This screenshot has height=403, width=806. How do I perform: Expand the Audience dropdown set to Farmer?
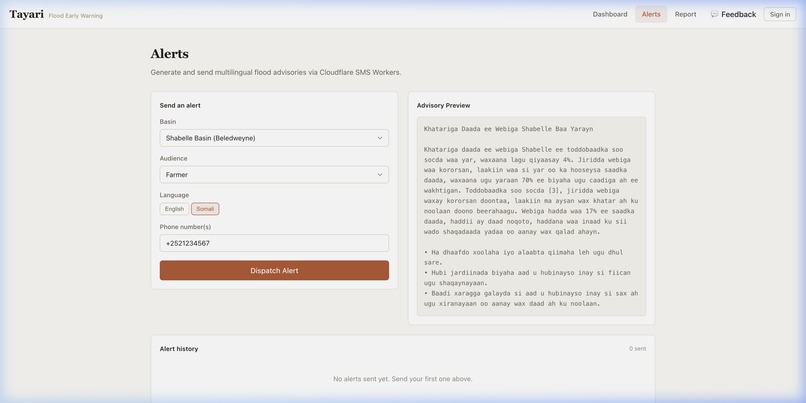click(274, 175)
